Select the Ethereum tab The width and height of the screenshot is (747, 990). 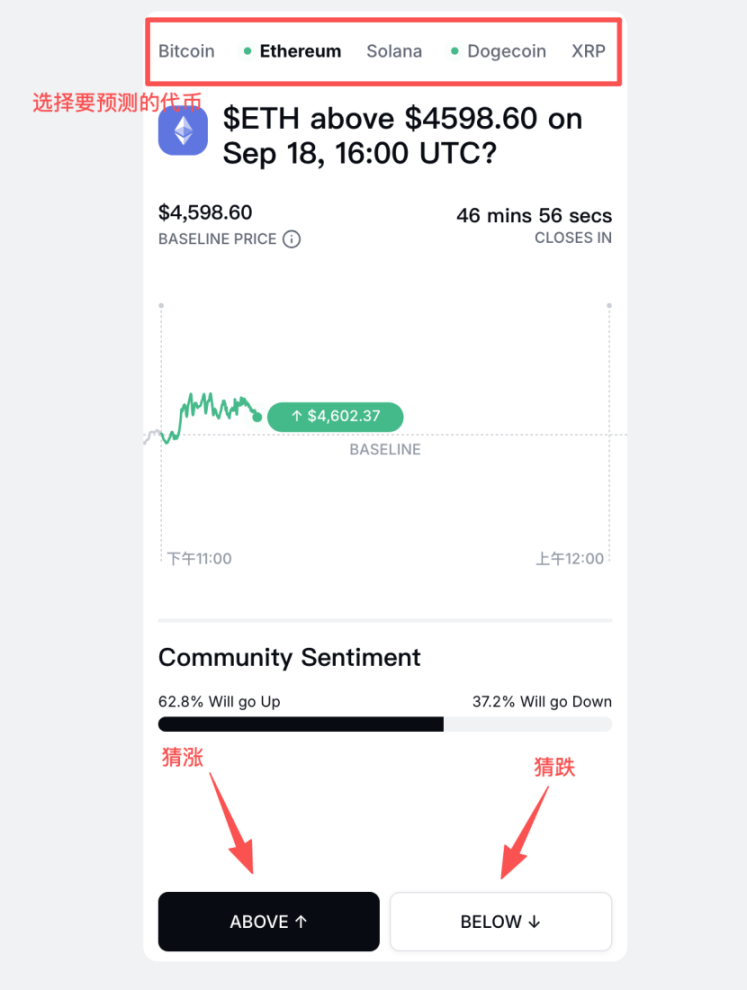[x=300, y=51]
